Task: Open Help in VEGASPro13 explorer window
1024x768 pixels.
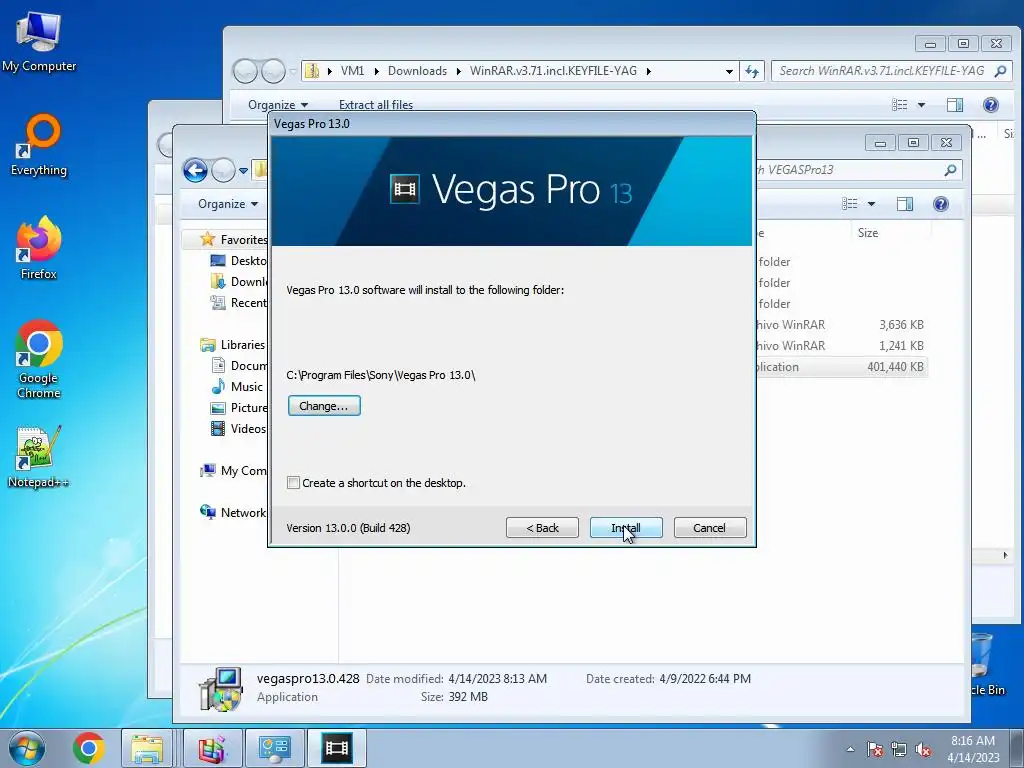Action: pos(940,204)
